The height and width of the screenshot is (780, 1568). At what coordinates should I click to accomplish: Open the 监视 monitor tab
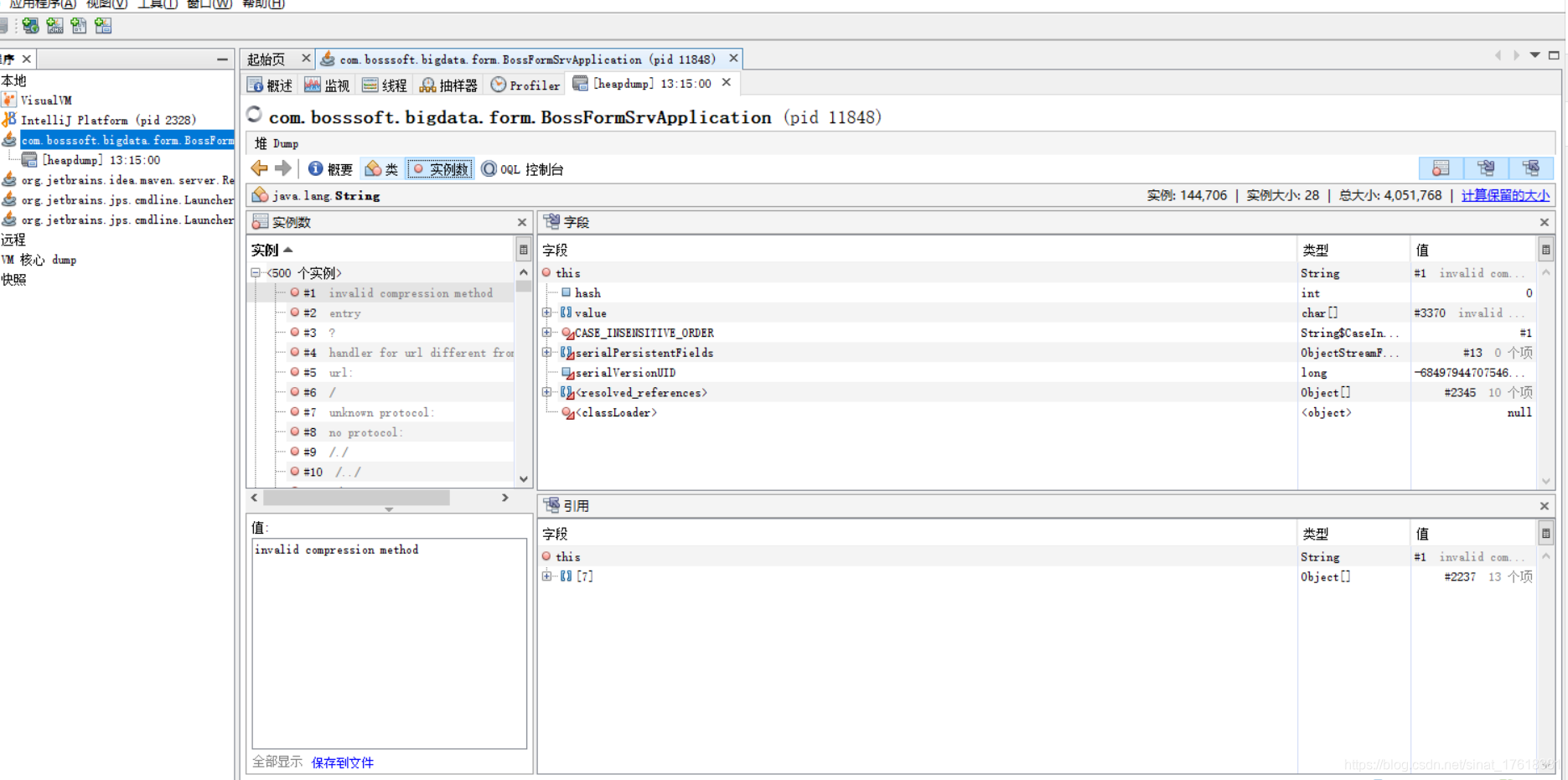327,85
